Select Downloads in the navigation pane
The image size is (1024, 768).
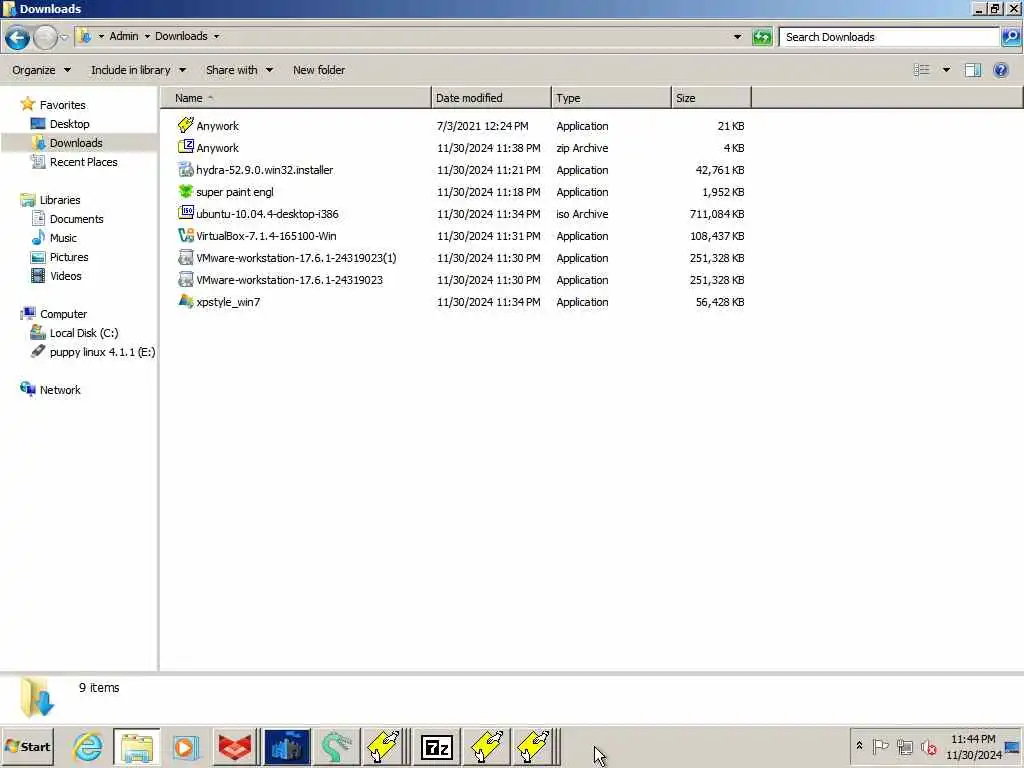(76, 143)
